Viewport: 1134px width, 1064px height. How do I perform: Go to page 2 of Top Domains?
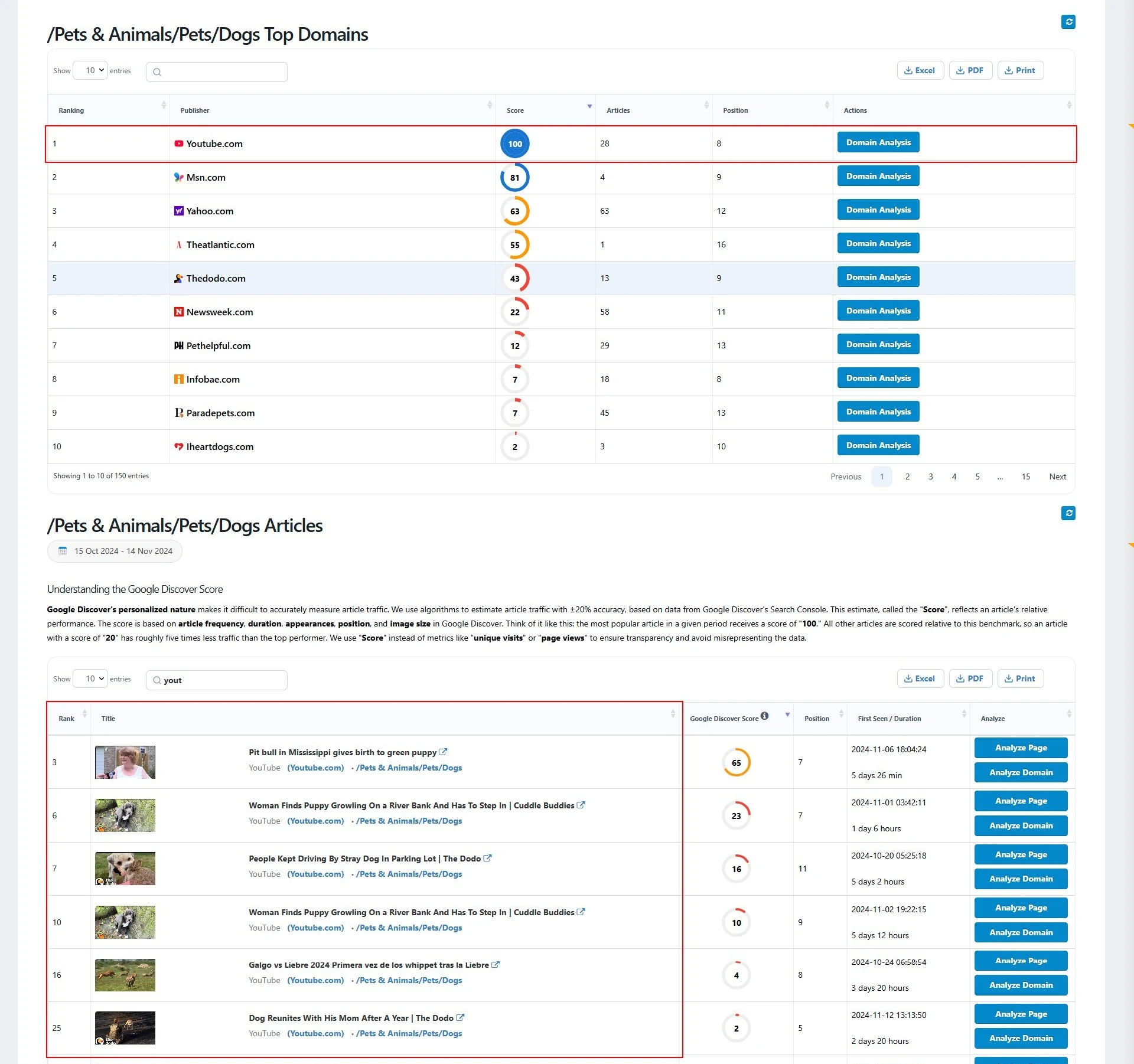(x=907, y=476)
